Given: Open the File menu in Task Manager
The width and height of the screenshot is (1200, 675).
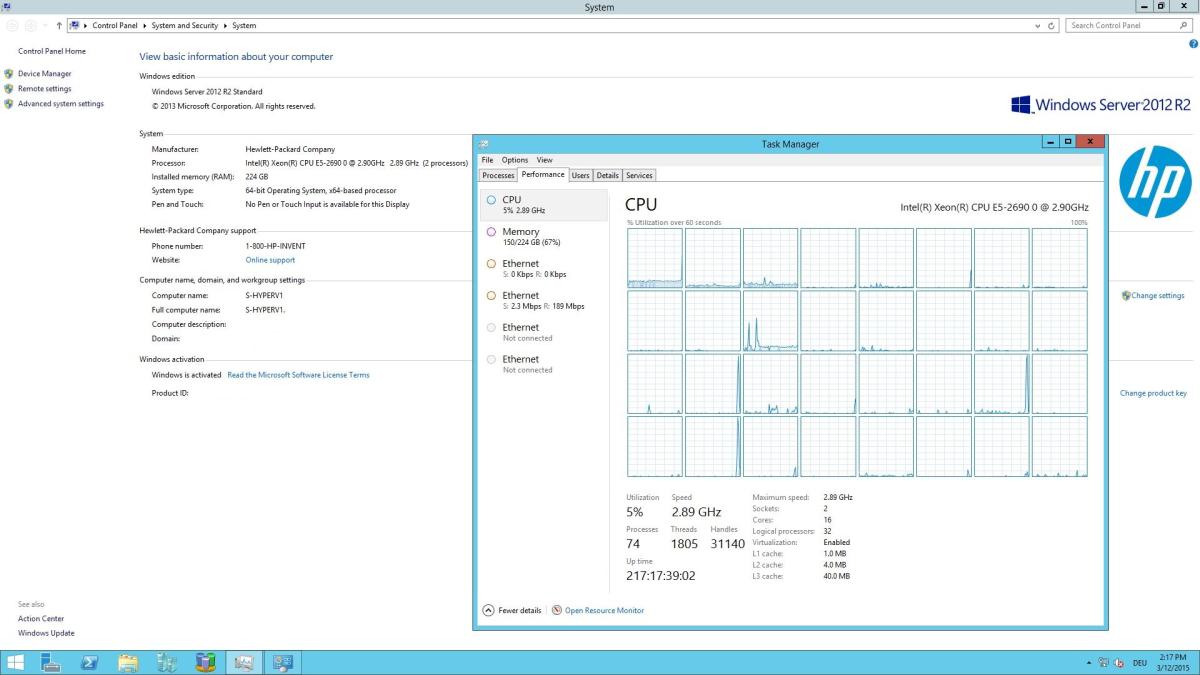Looking at the screenshot, I should 487,160.
